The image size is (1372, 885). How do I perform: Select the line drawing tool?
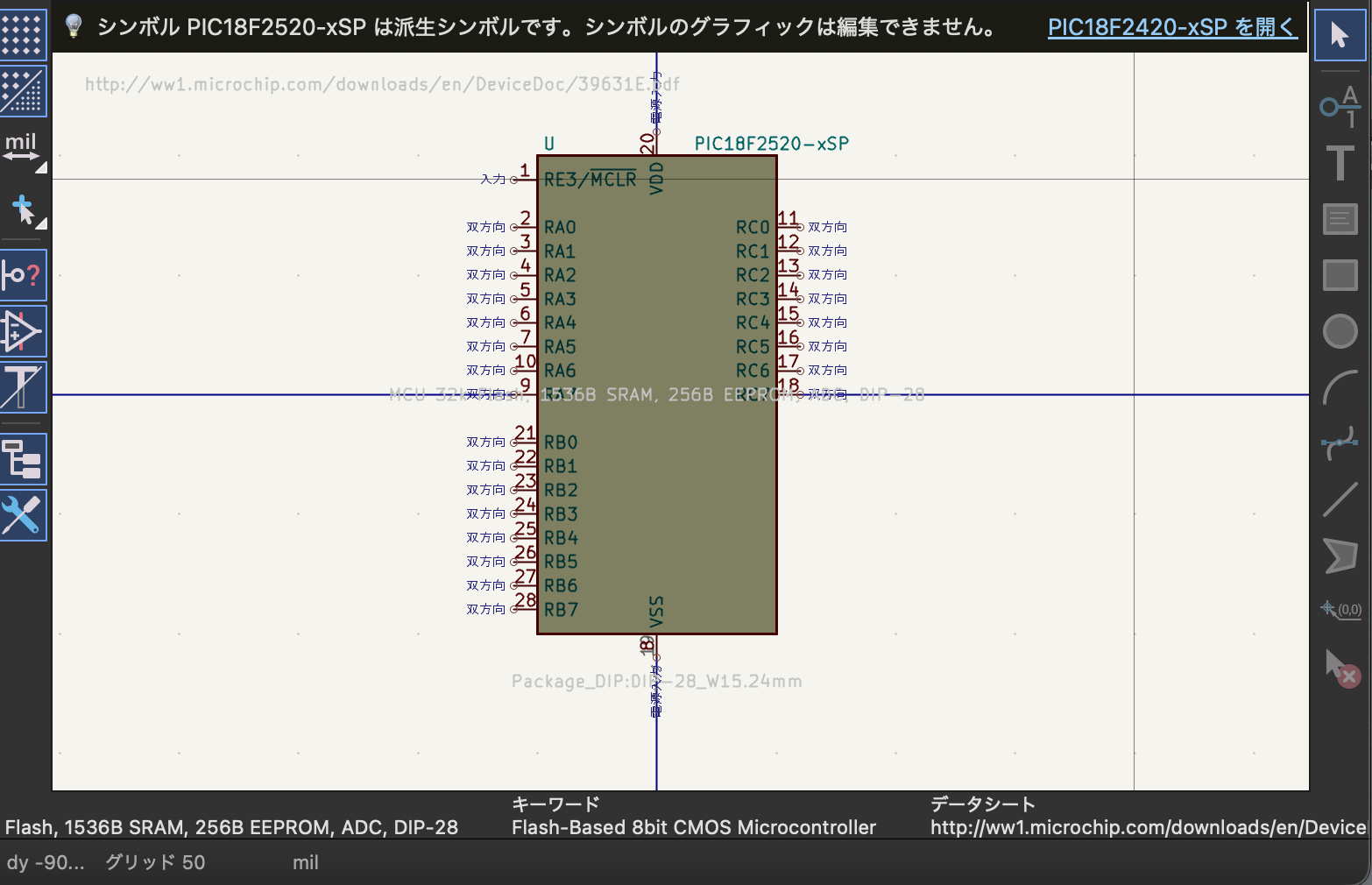click(x=1340, y=499)
